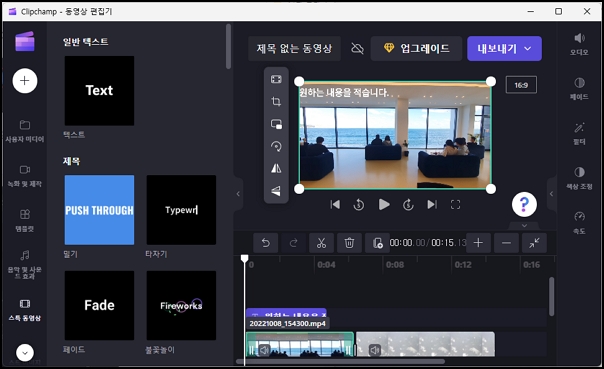Skip to the end of video
Image resolution: width=604 pixels, height=369 pixels.
coord(432,205)
